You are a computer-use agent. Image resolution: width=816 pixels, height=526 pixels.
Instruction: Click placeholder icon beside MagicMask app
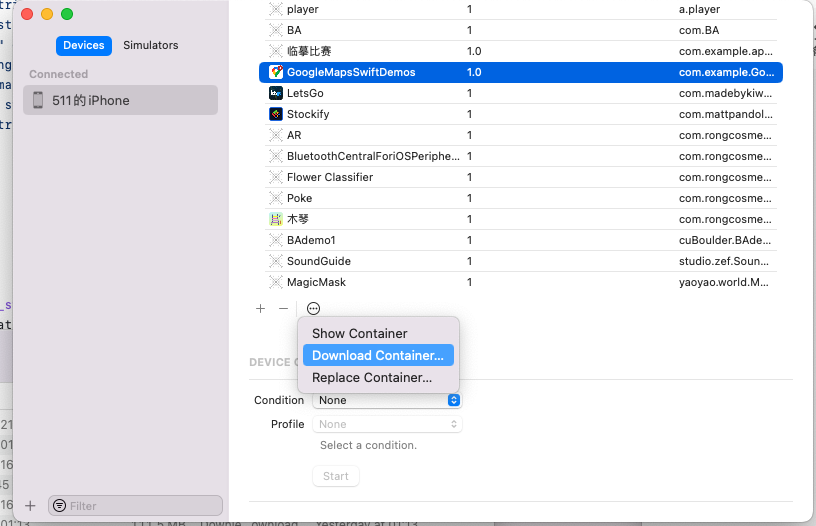(x=276, y=282)
